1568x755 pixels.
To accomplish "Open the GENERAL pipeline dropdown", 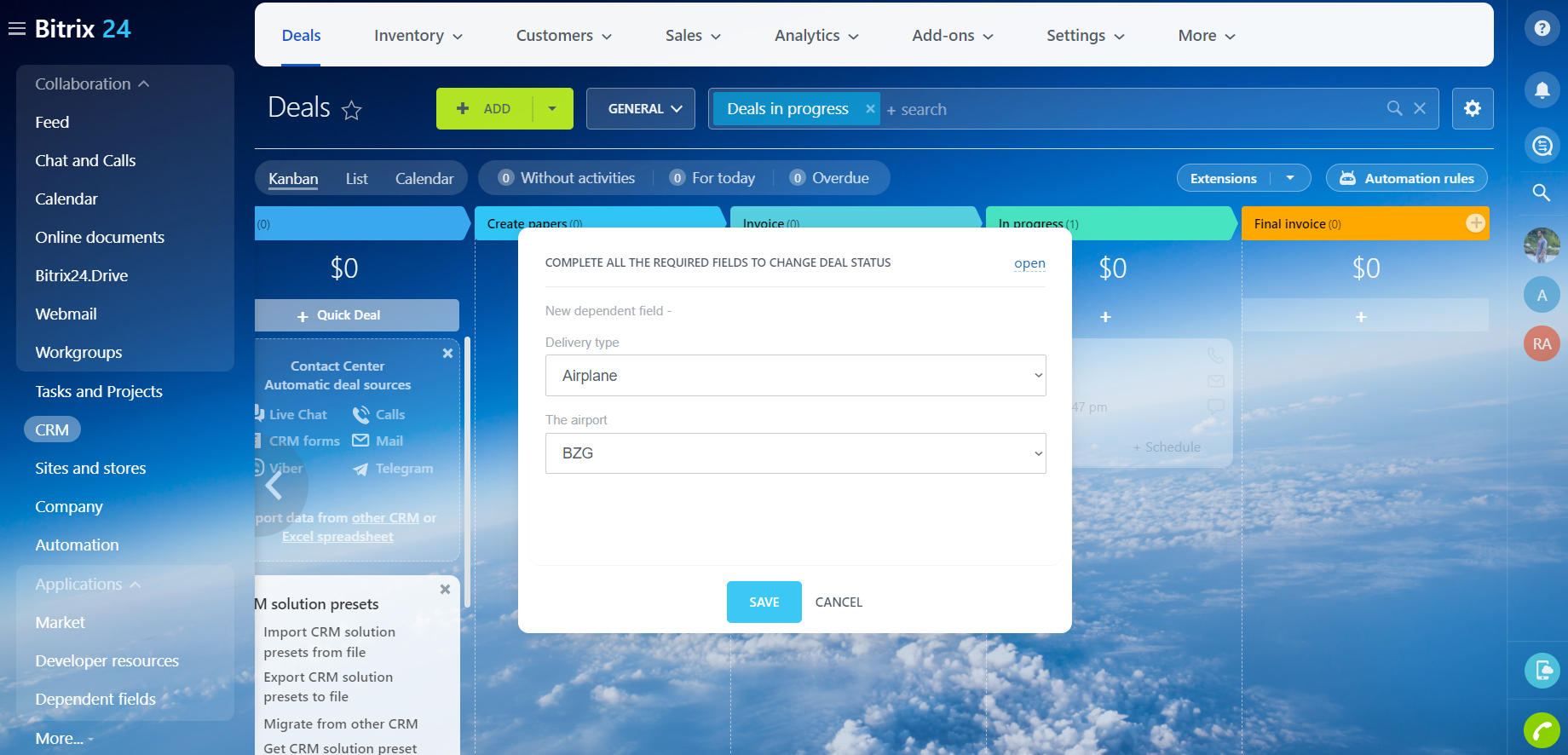I will pyautogui.click(x=641, y=109).
